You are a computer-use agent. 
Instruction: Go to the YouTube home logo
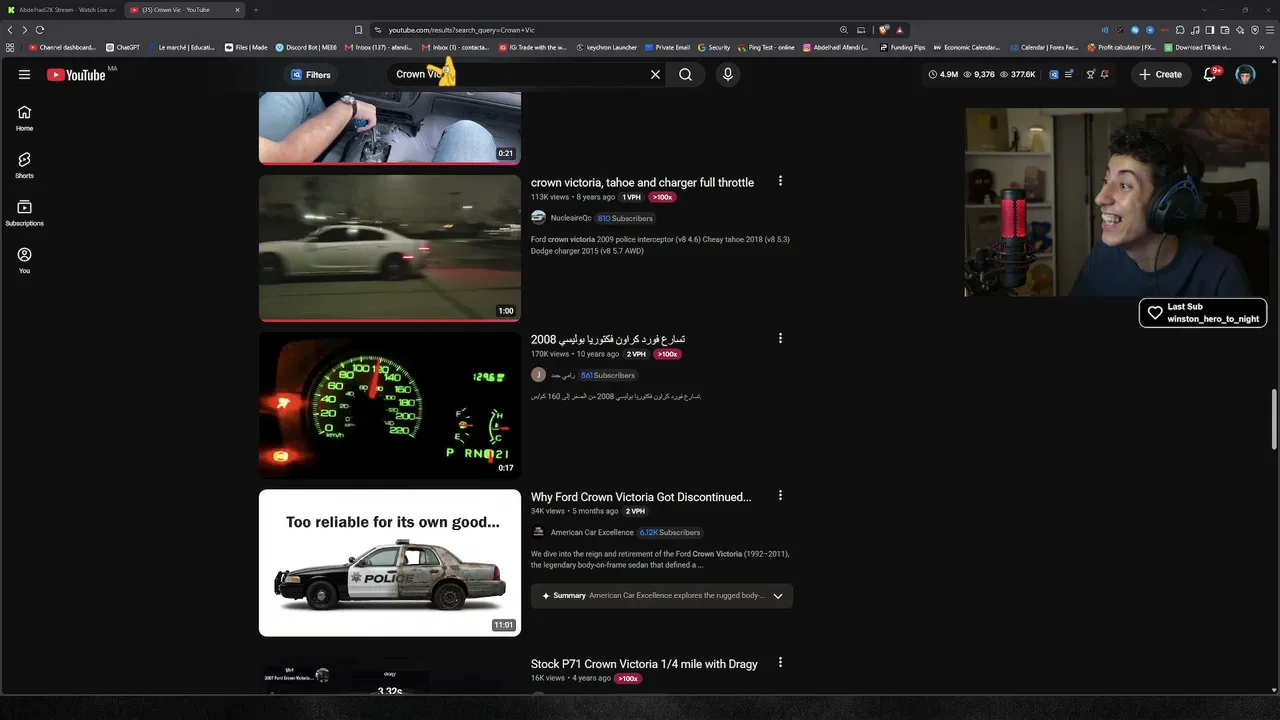pos(76,75)
